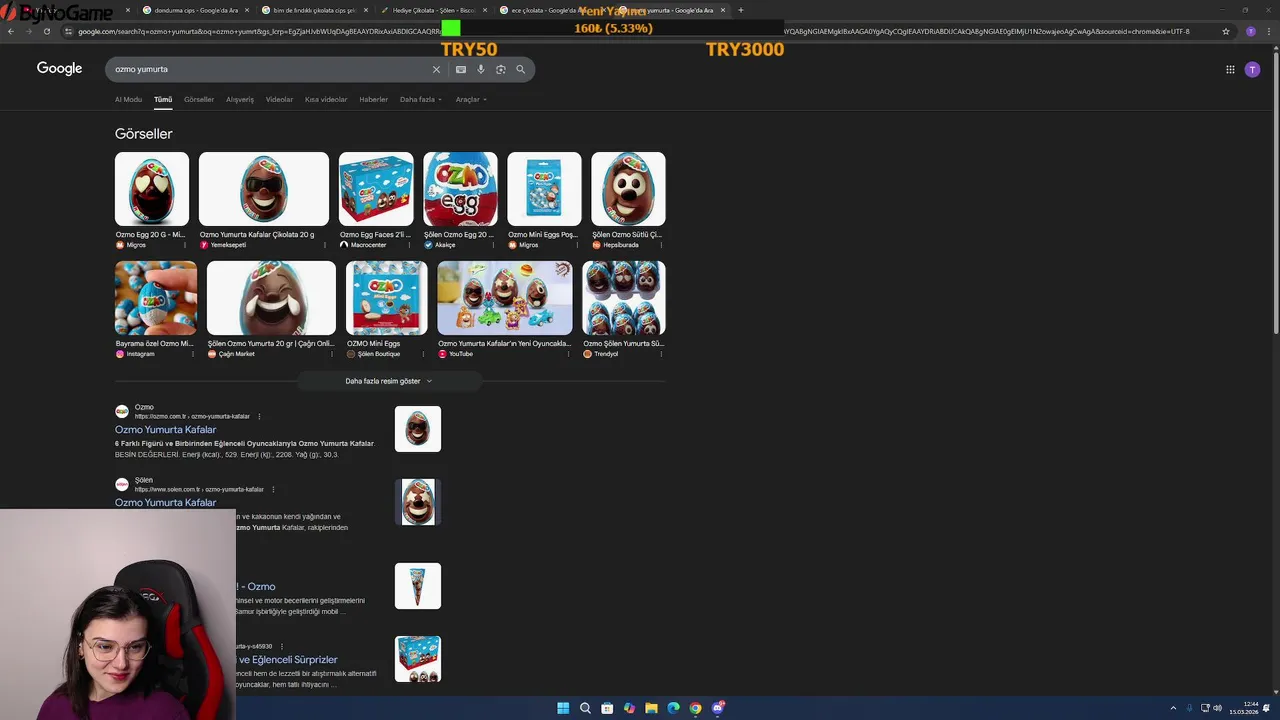Open Ozmo Yumurta Kafalar ozmo.com.tr link

(165, 430)
